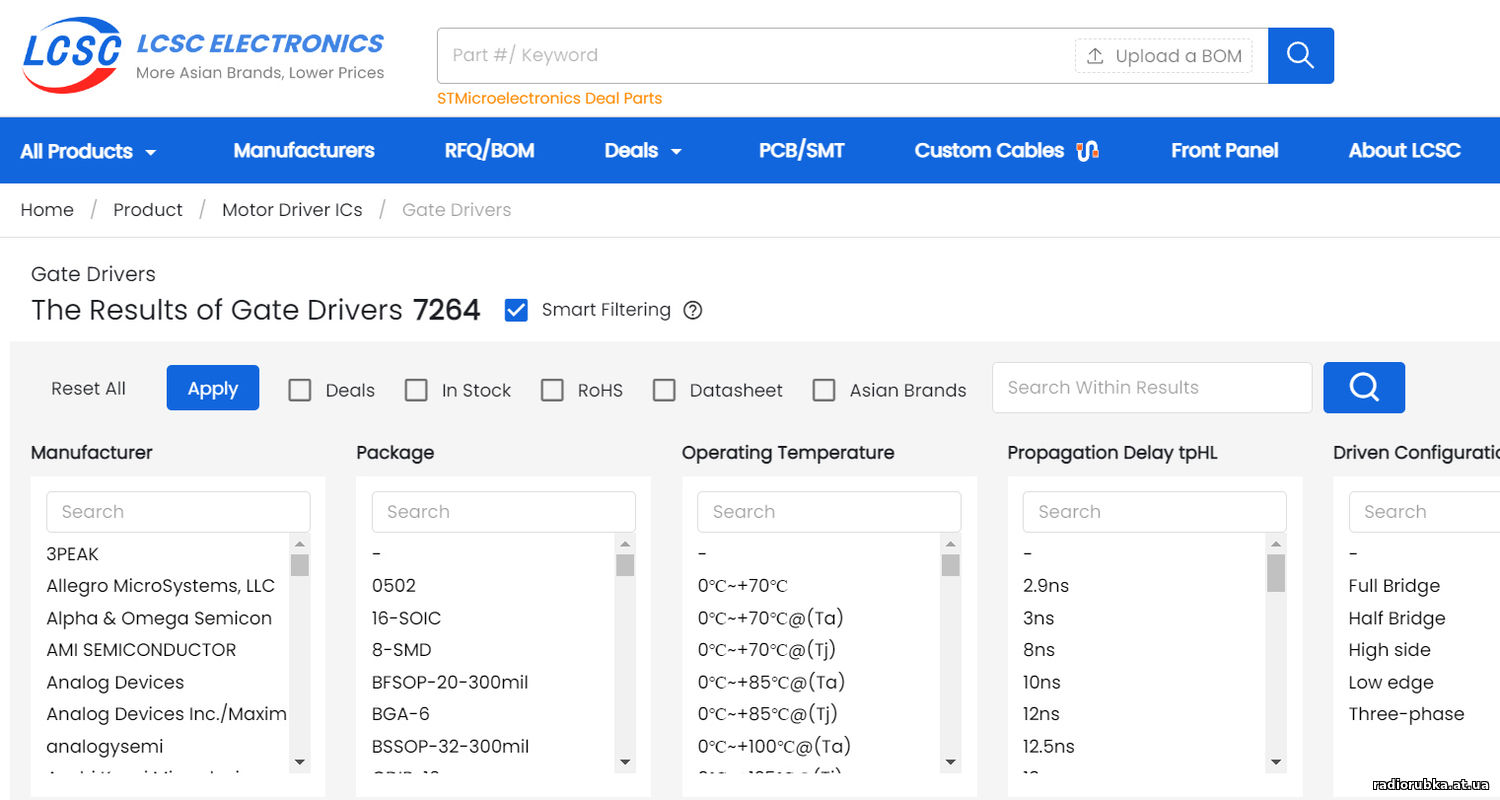Expand the Deals menu dropdown
1500x800 pixels.
tap(643, 151)
